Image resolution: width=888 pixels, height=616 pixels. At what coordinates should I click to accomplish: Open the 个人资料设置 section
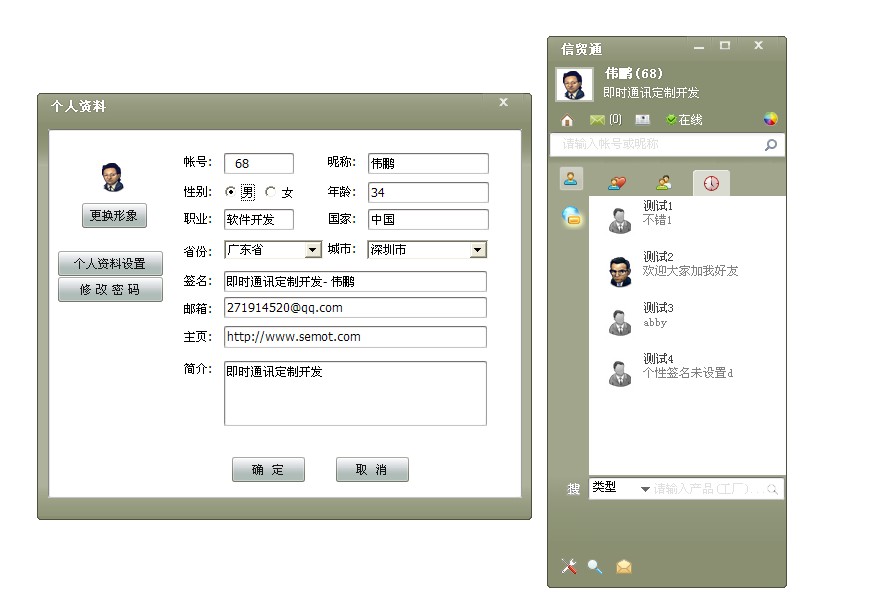(x=110, y=263)
